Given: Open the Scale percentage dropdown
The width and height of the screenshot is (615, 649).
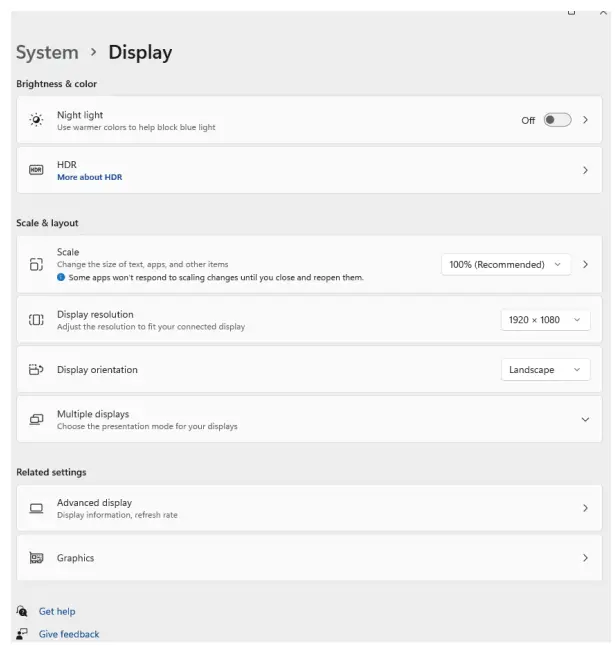Looking at the screenshot, I should tap(505, 264).
